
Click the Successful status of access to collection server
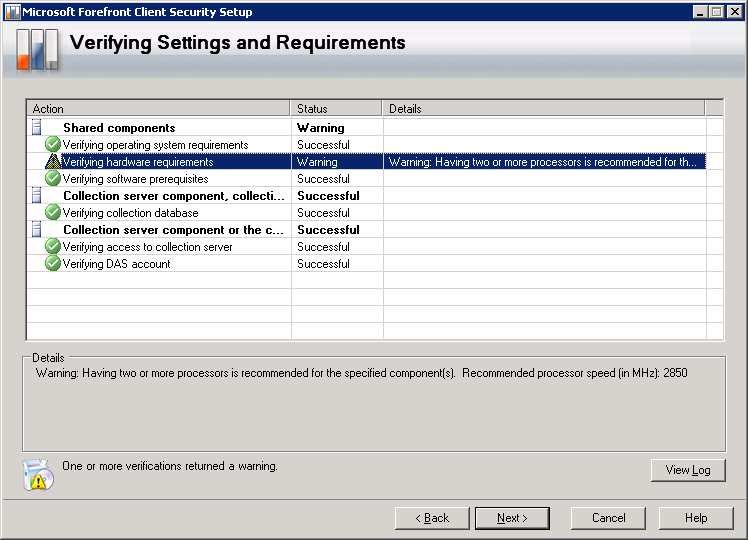click(323, 247)
